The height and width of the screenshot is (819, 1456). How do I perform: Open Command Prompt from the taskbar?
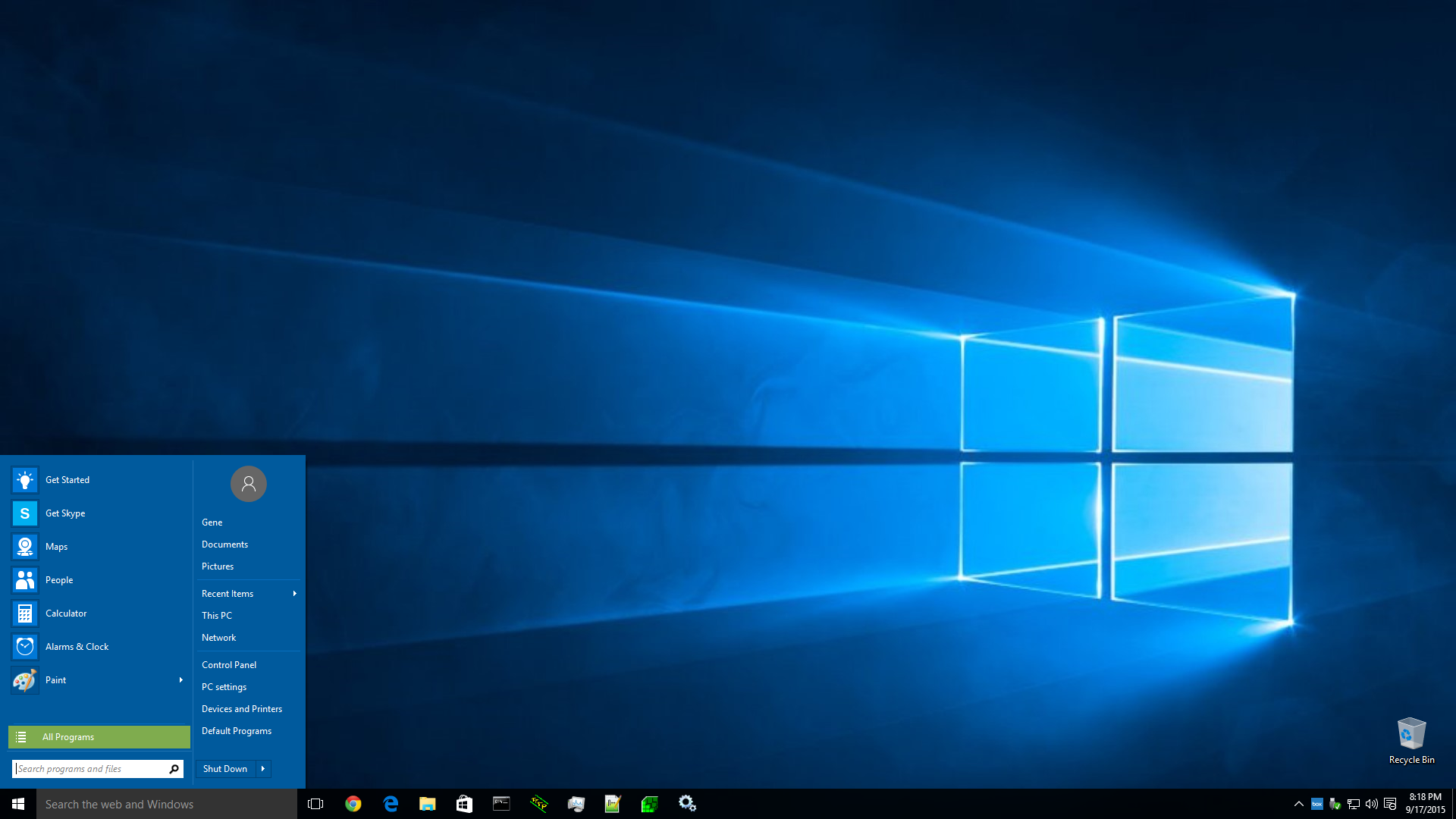pyautogui.click(x=501, y=804)
